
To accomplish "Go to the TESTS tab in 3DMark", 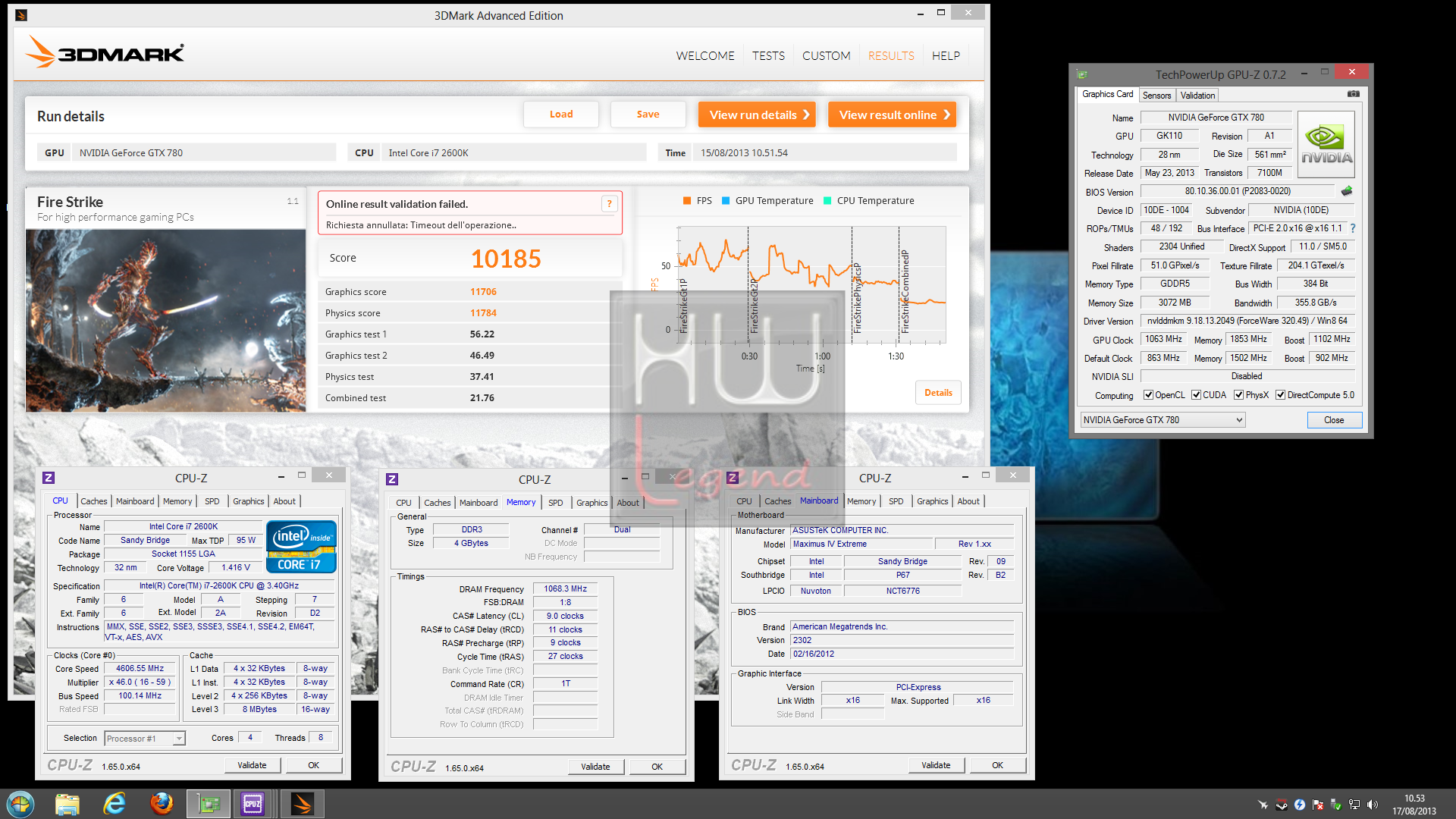I will click(x=768, y=55).
